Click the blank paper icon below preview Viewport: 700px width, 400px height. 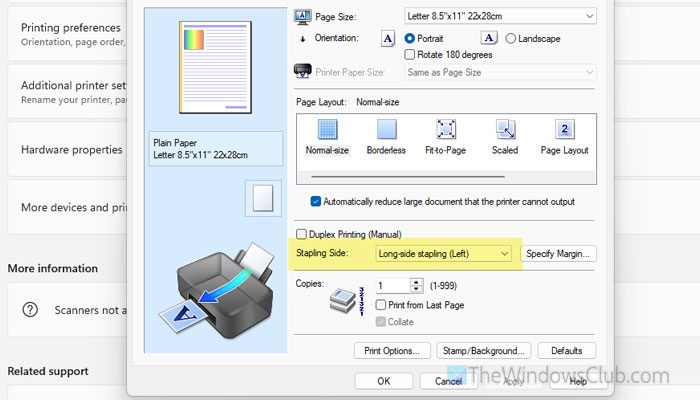[x=263, y=198]
